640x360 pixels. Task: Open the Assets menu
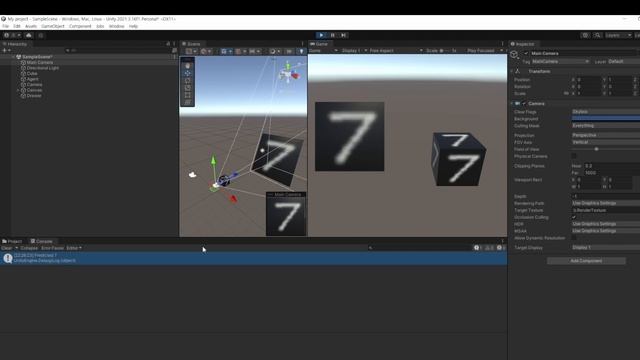coord(31,26)
